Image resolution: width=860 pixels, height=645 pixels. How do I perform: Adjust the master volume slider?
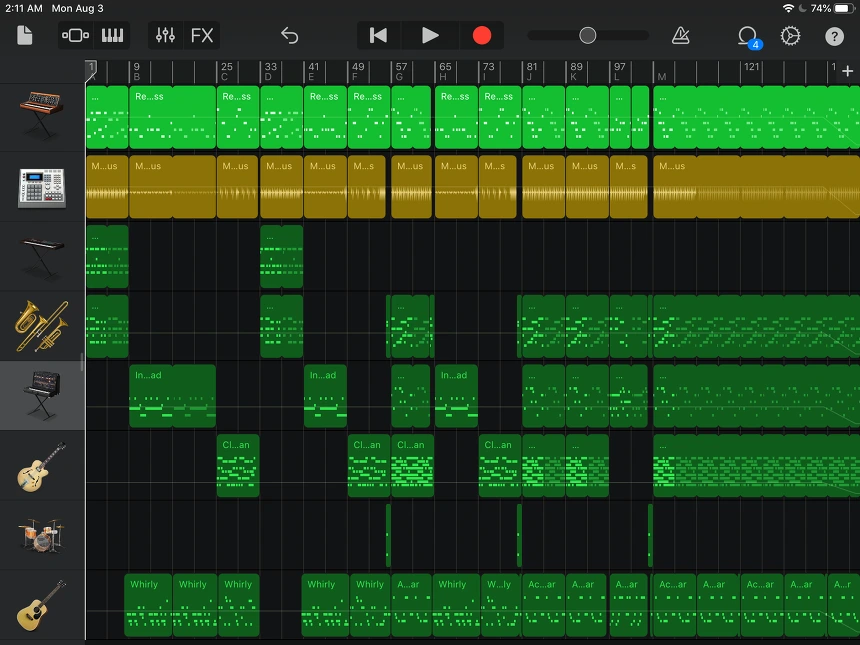coord(588,36)
